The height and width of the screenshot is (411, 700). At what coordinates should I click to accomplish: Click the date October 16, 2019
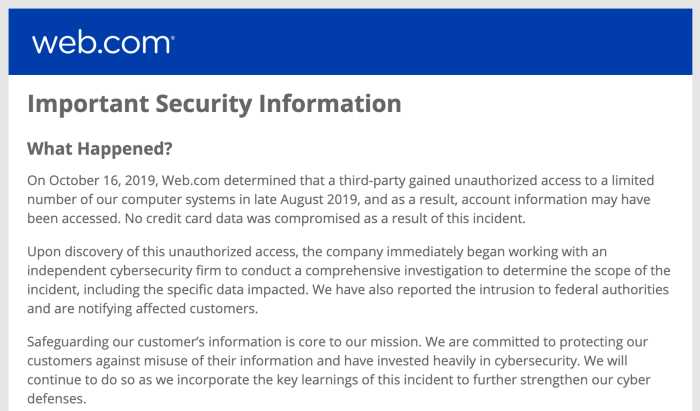click(101, 181)
